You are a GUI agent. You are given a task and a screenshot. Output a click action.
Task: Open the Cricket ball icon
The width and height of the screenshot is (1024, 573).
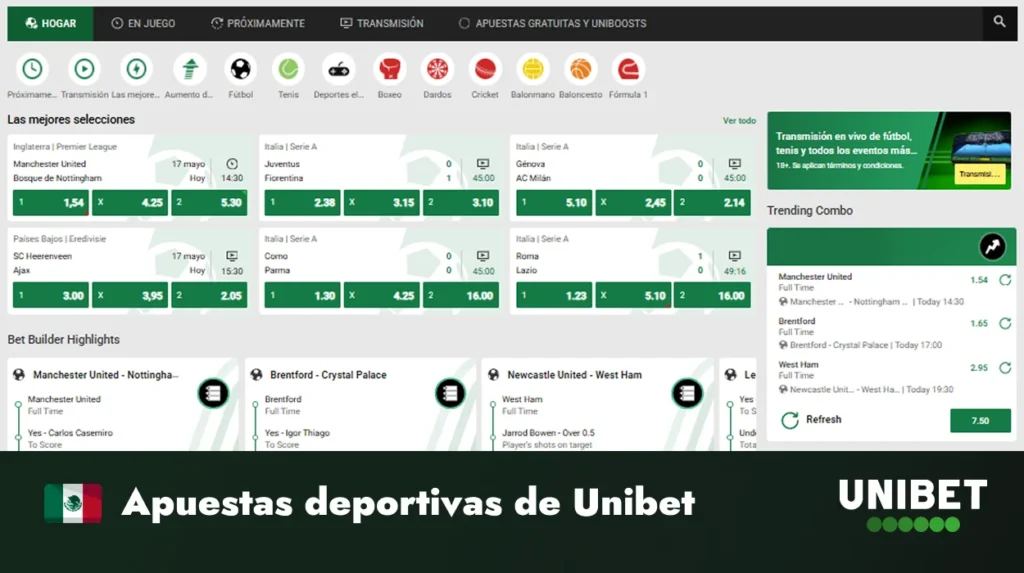[x=485, y=69]
